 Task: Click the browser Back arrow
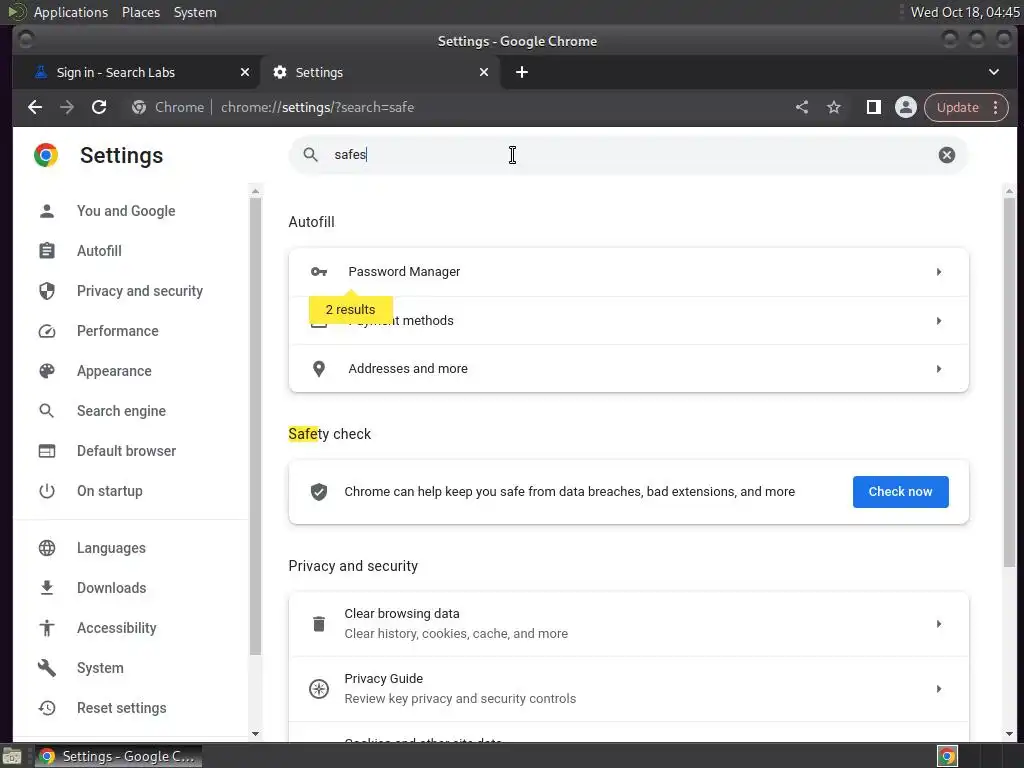click(x=35, y=107)
